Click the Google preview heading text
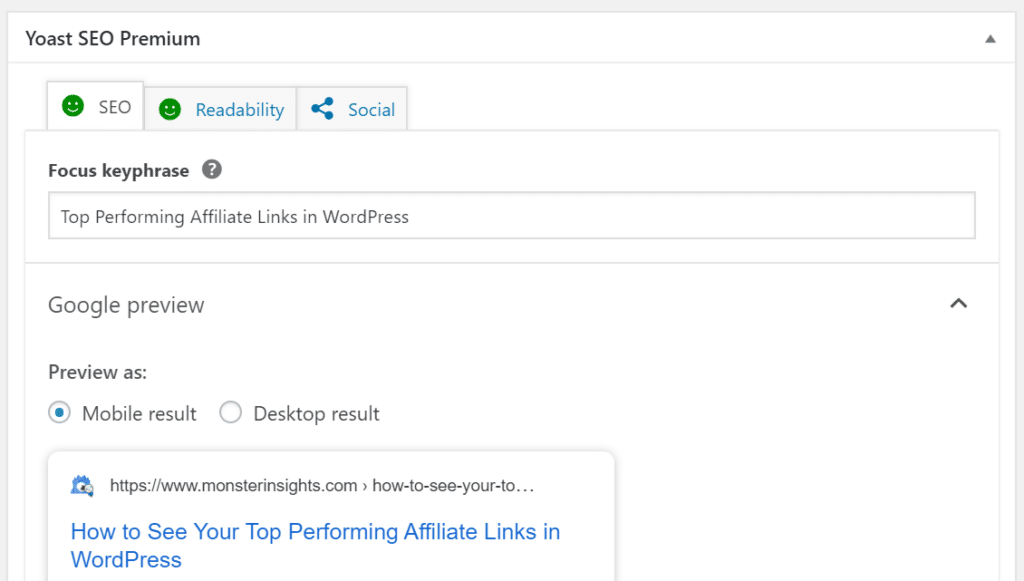 click(126, 305)
